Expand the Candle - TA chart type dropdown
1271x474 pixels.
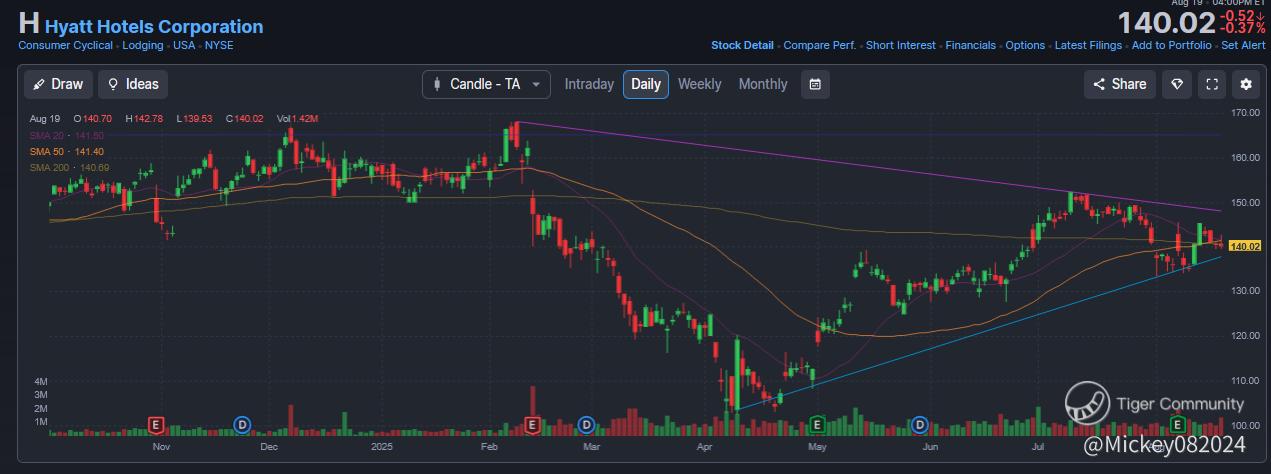[486, 84]
